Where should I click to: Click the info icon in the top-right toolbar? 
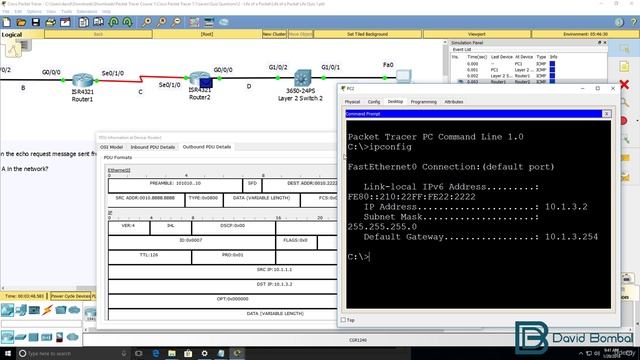[x=619, y=22]
